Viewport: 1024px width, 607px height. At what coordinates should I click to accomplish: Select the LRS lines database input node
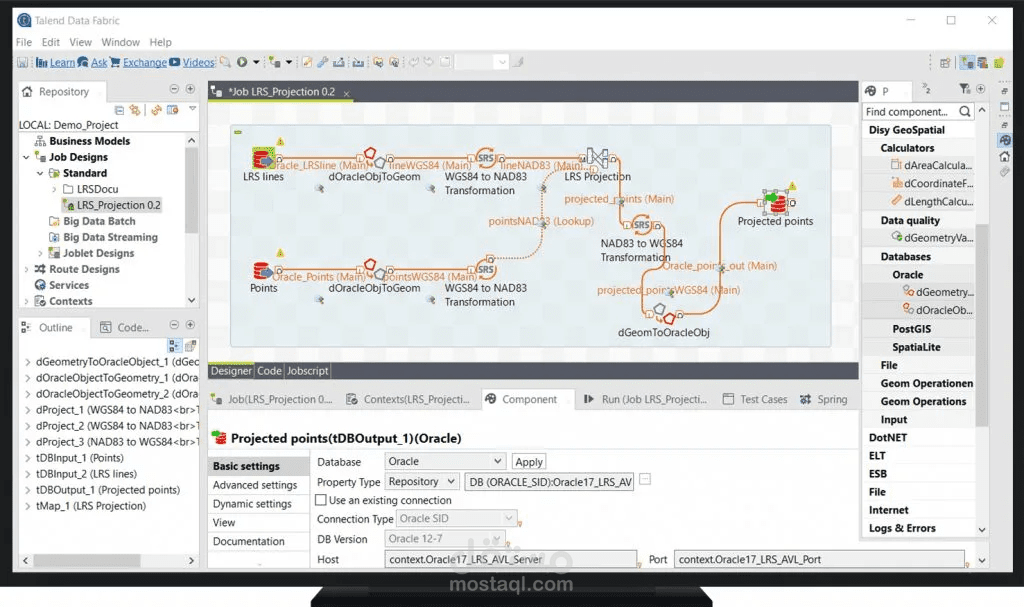click(x=263, y=159)
